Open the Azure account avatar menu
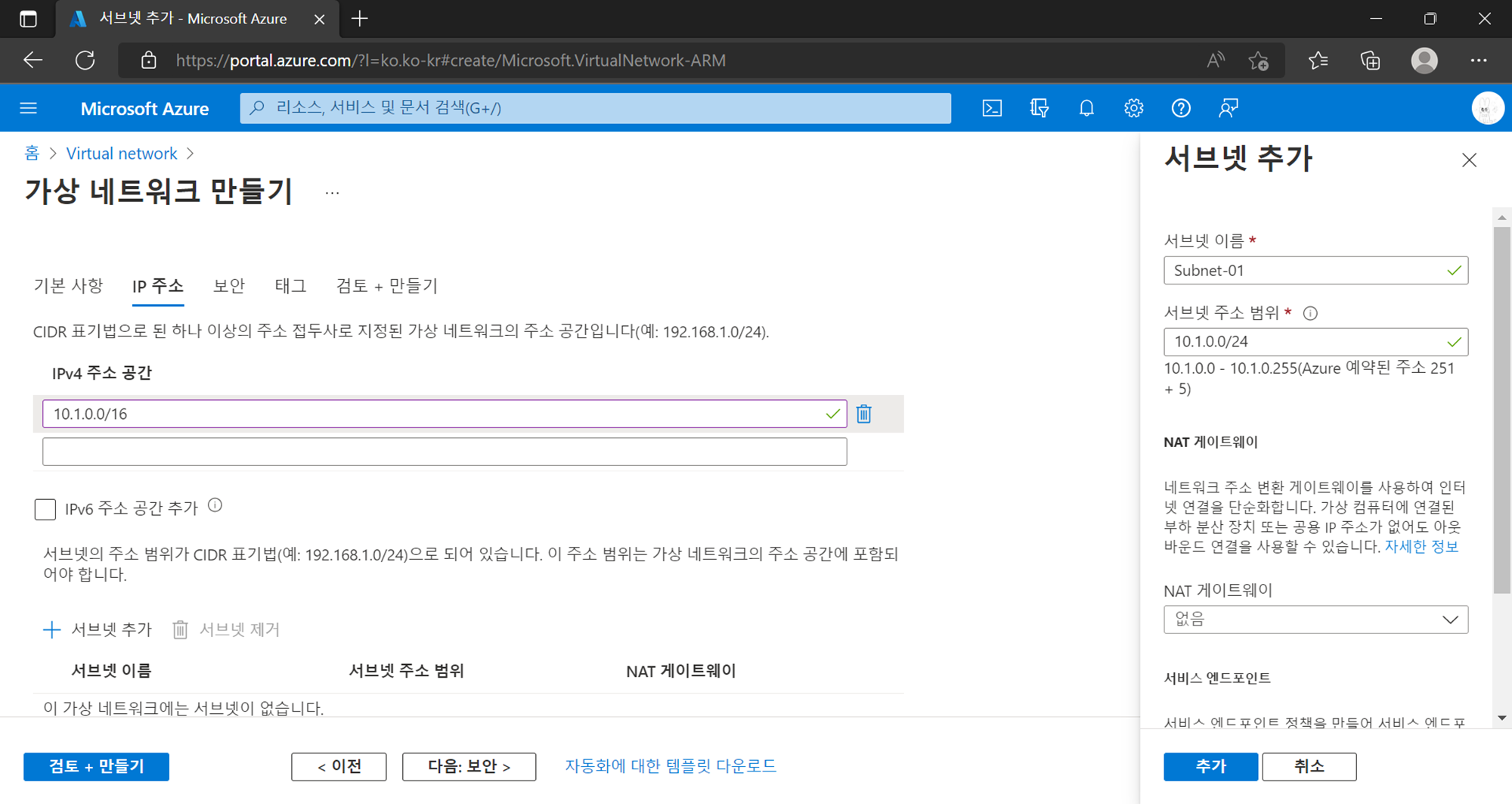Screen dimensions: 1512x804 click(x=1487, y=108)
